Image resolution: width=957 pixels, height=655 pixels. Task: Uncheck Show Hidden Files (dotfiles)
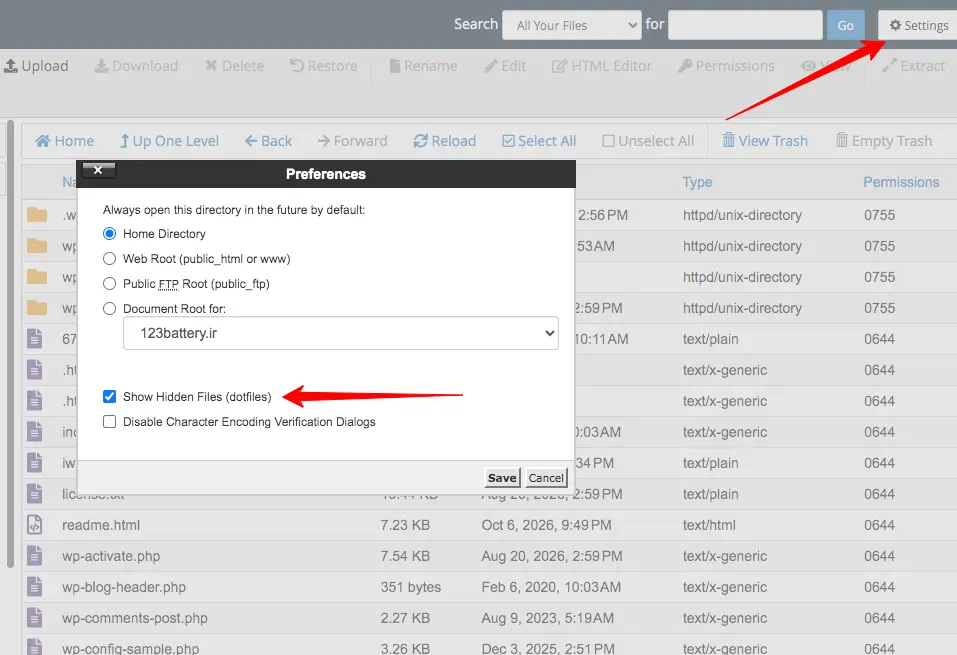click(x=109, y=397)
